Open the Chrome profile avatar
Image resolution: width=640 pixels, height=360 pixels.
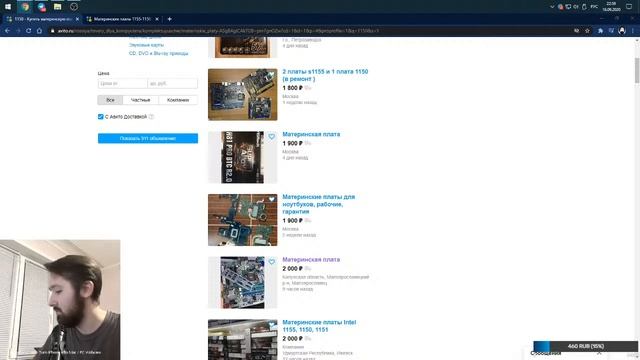[x=622, y=31]
